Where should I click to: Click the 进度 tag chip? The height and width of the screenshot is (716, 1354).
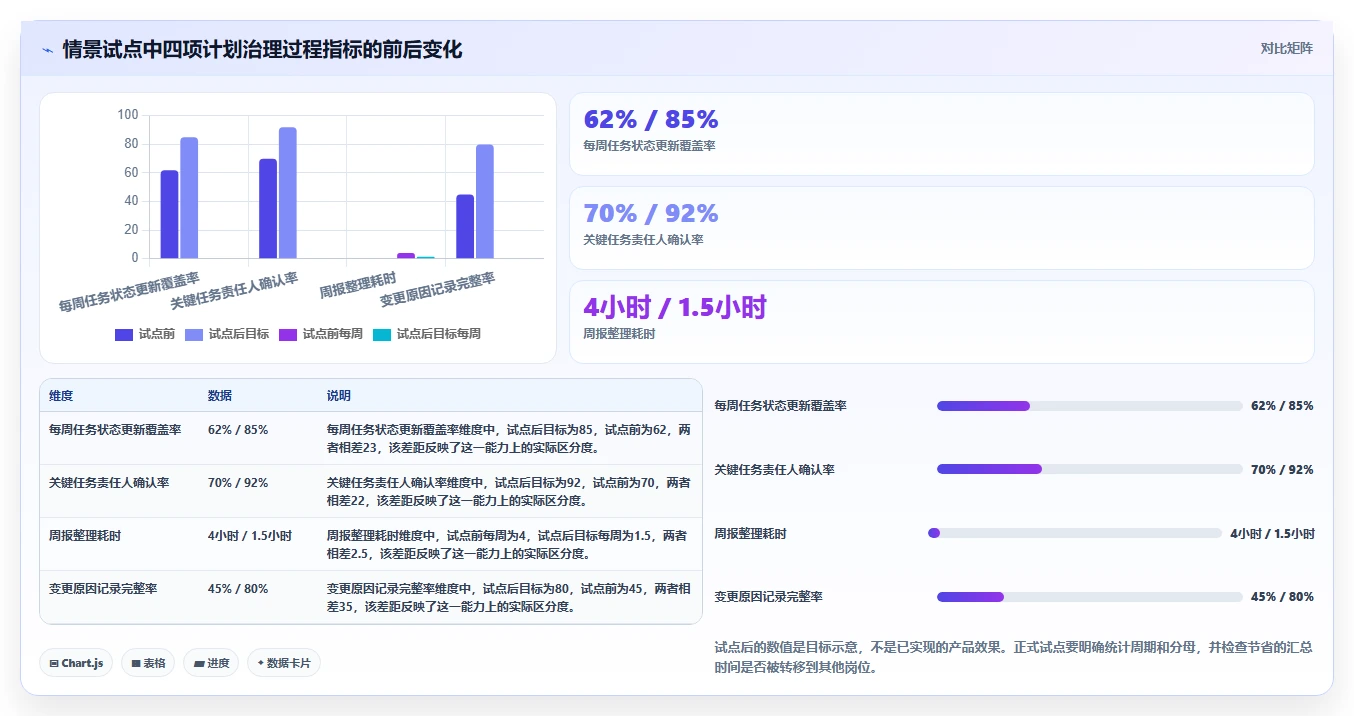(211, 663)
